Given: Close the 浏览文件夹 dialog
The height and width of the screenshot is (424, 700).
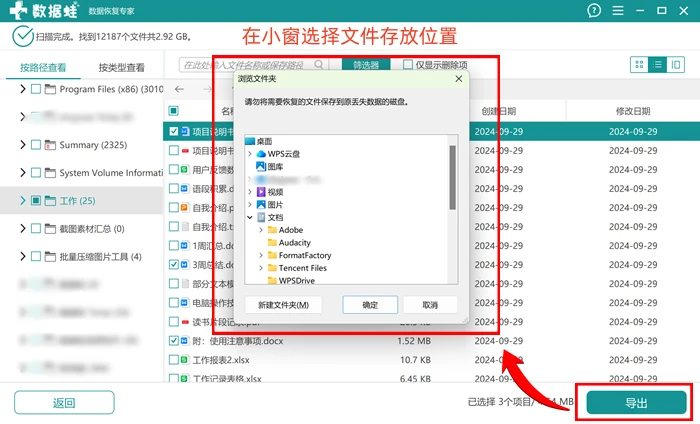Looking at the screenshot, I should coord(458,79).
